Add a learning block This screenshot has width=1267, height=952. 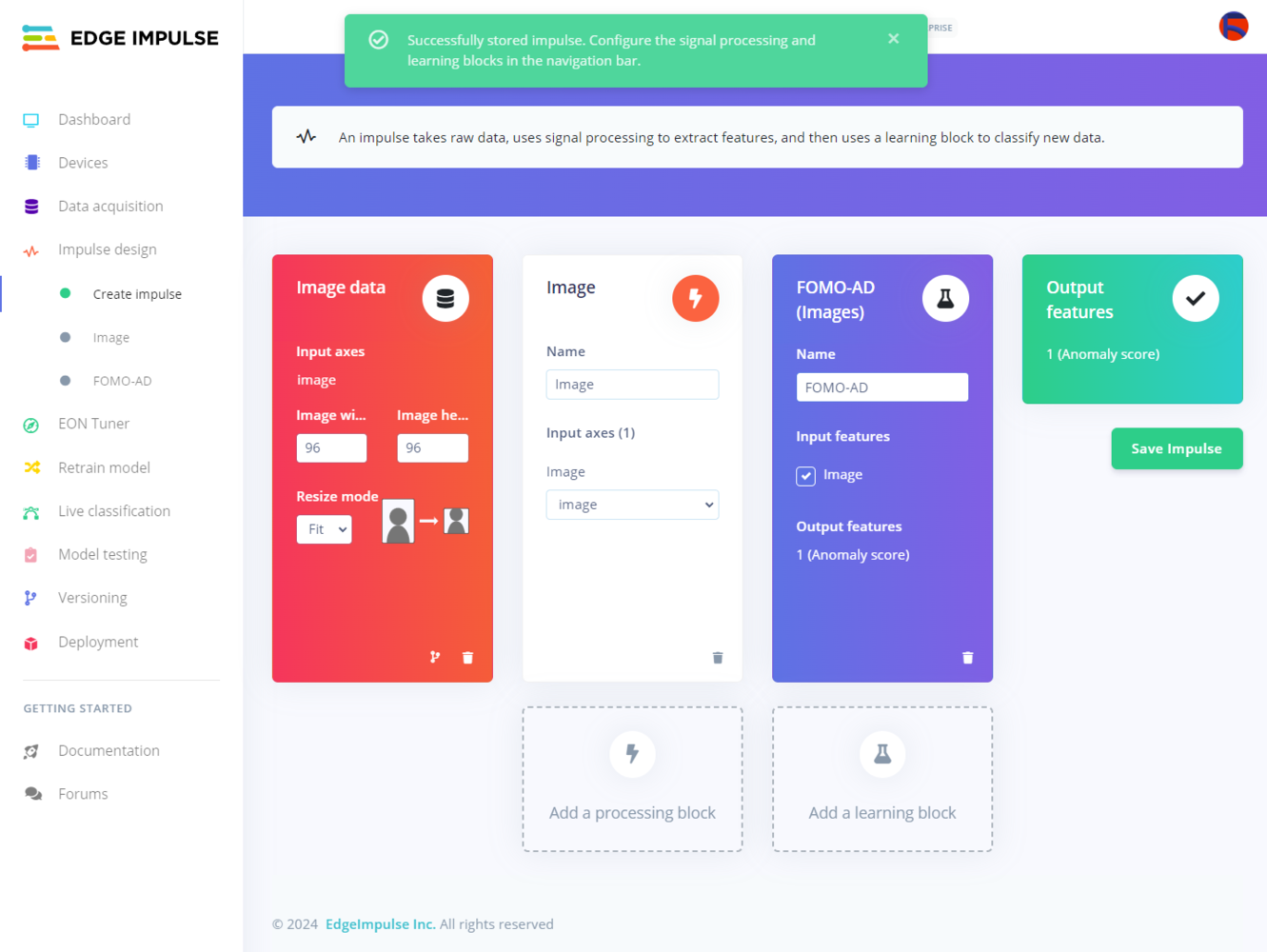point(882,779)
